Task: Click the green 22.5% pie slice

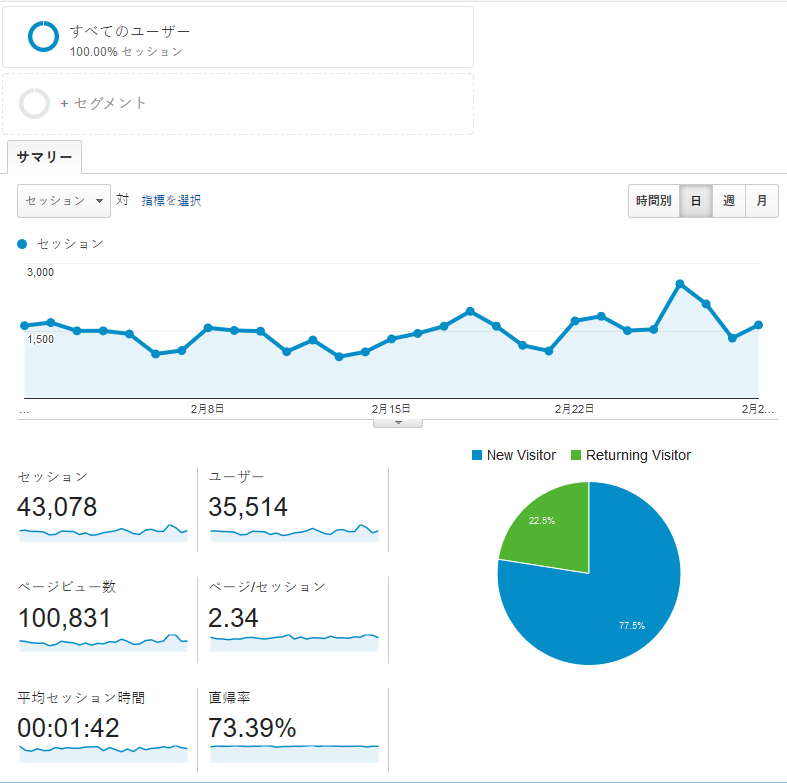Action: coord(552,532)
